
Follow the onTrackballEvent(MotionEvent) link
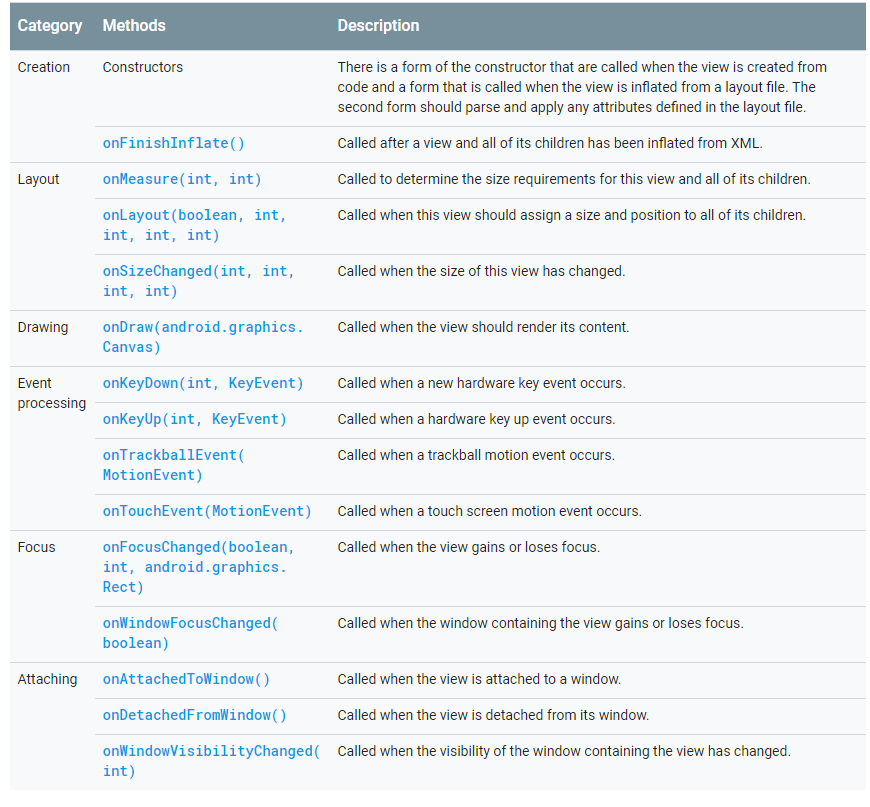tap(173, 465)
